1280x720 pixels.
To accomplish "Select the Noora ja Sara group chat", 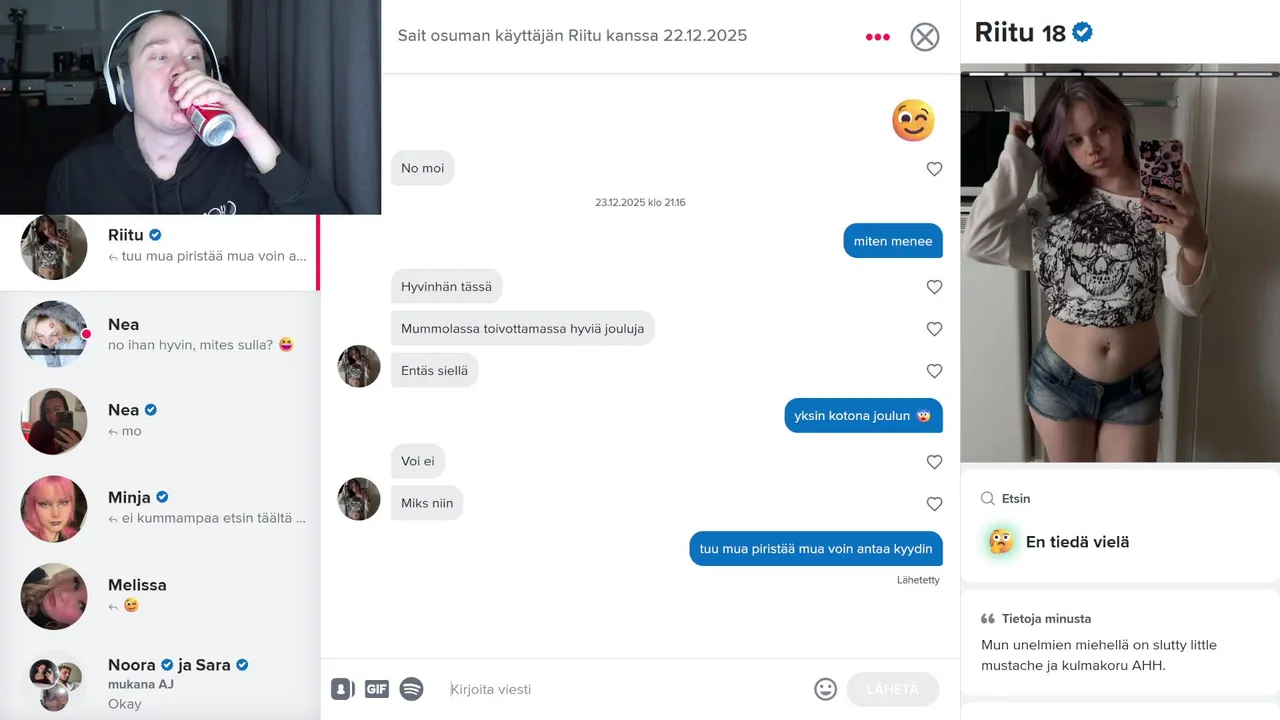I will 160,681.
